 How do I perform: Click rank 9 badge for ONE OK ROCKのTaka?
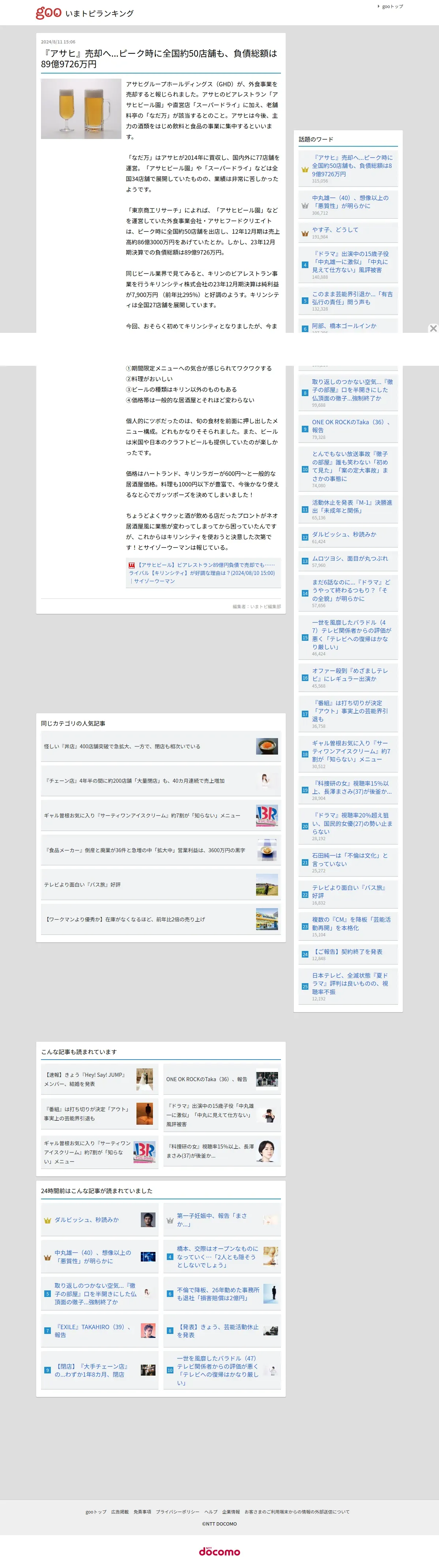tap(305, 429)
